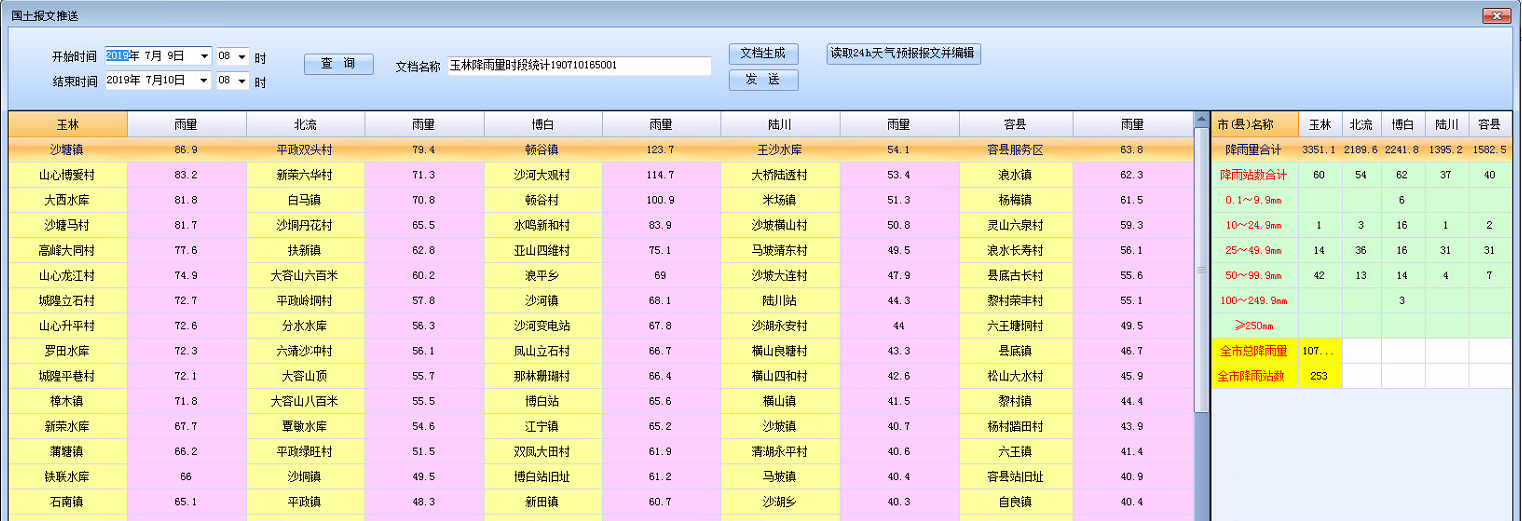
Task: Click the 文档名称 text input field
Action: coord(579,66)
